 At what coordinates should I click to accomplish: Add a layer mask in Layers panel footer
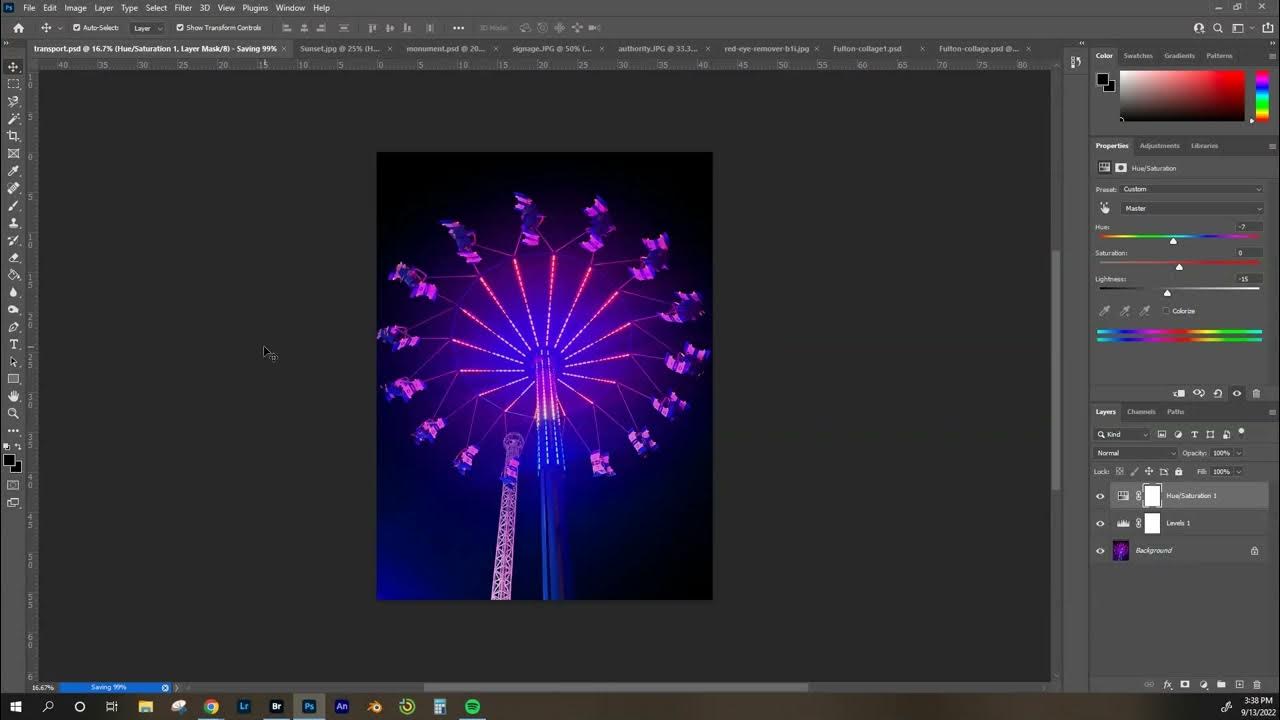[1185, 685]
